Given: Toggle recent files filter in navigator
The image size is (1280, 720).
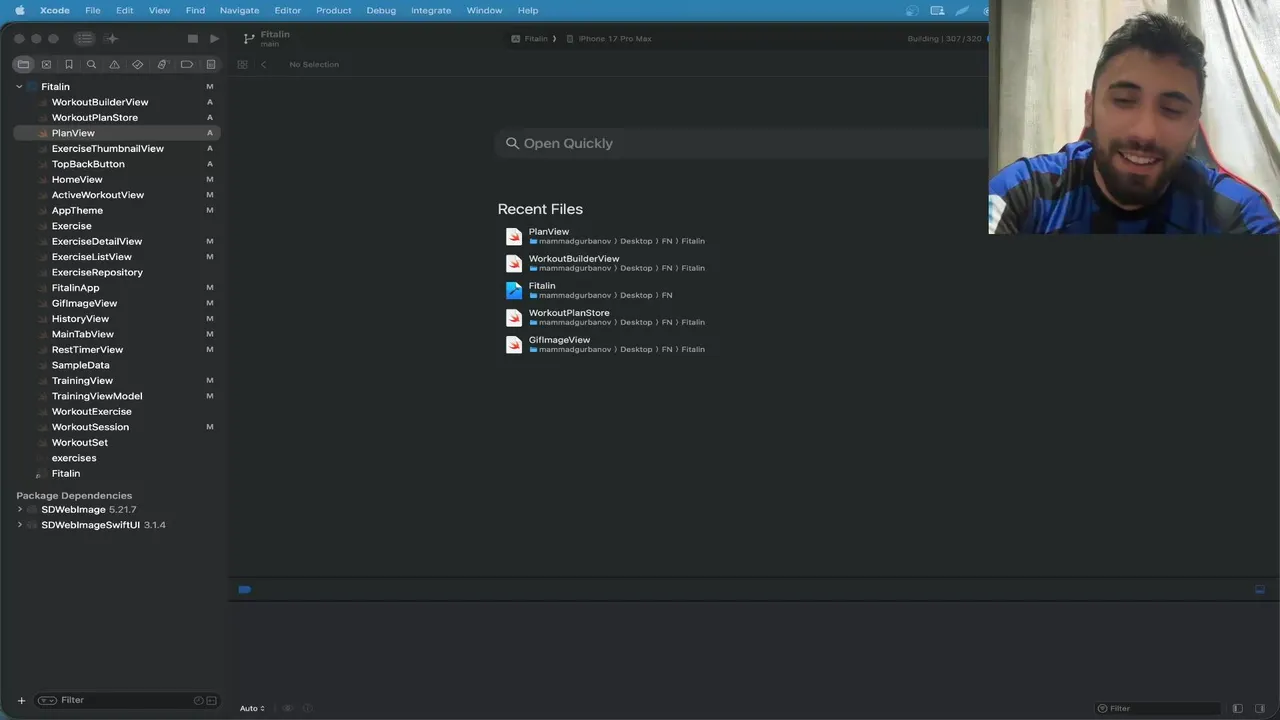Looking at the screenshot, I should tap(198, 700).
